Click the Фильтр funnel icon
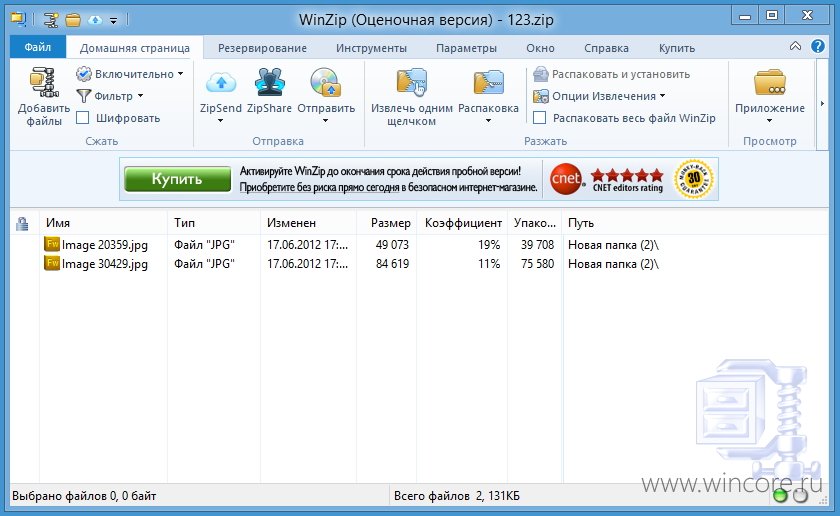The image size is (840, 516). (84, 96)
